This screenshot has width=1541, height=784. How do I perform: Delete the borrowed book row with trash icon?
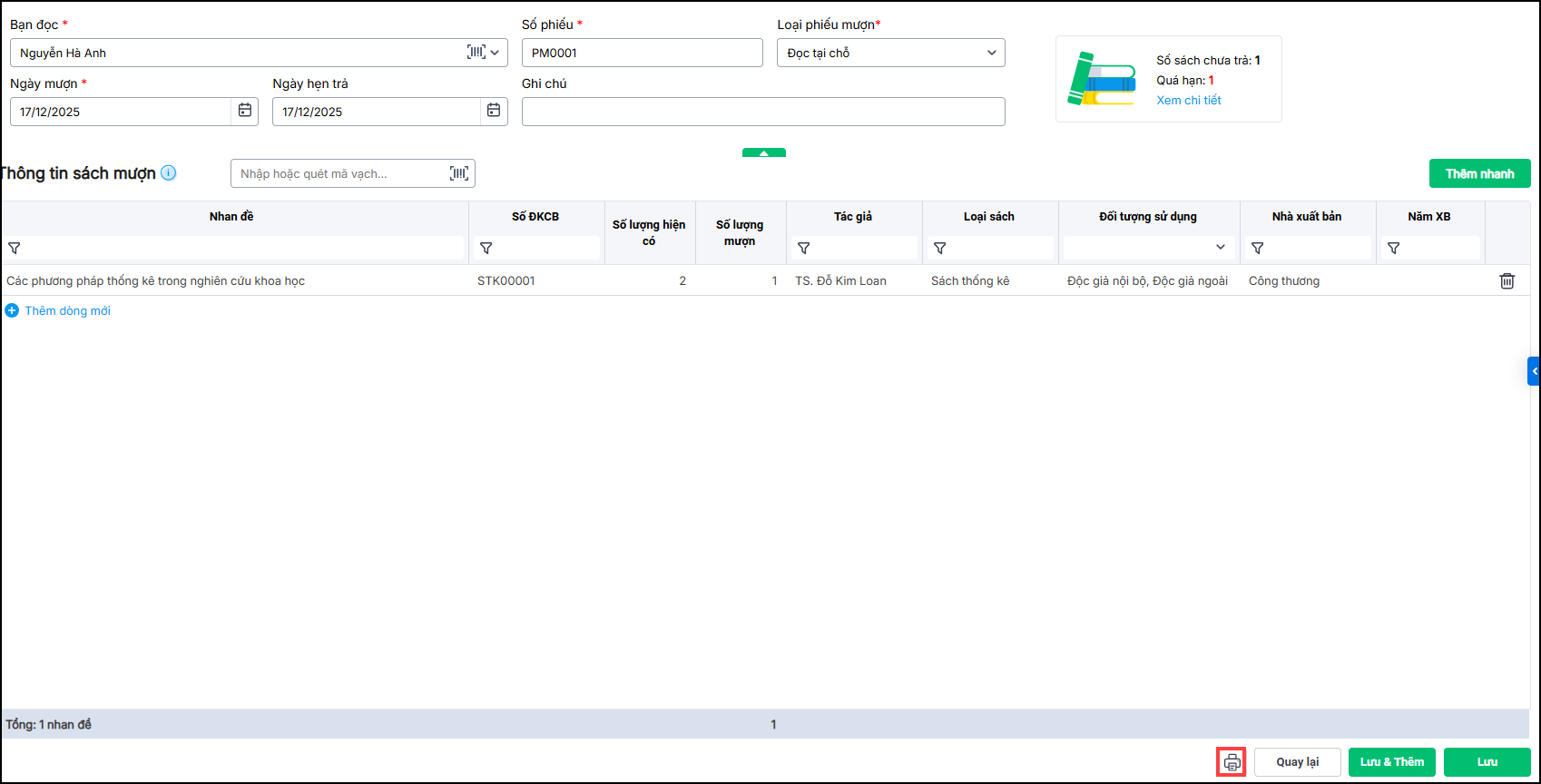1507,281
